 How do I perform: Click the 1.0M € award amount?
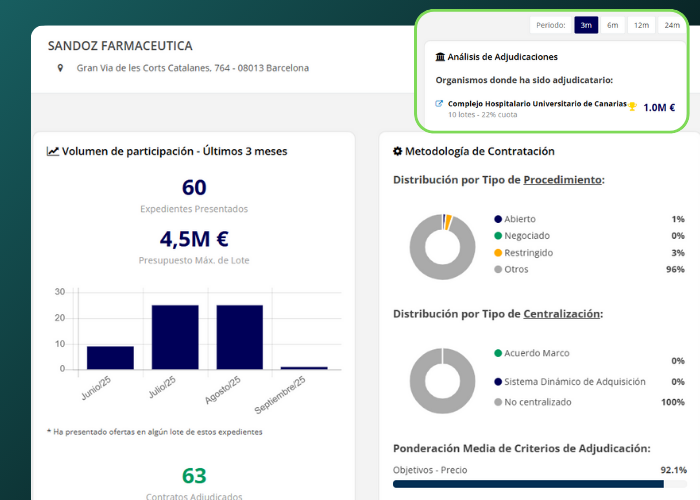pos(659,108)
